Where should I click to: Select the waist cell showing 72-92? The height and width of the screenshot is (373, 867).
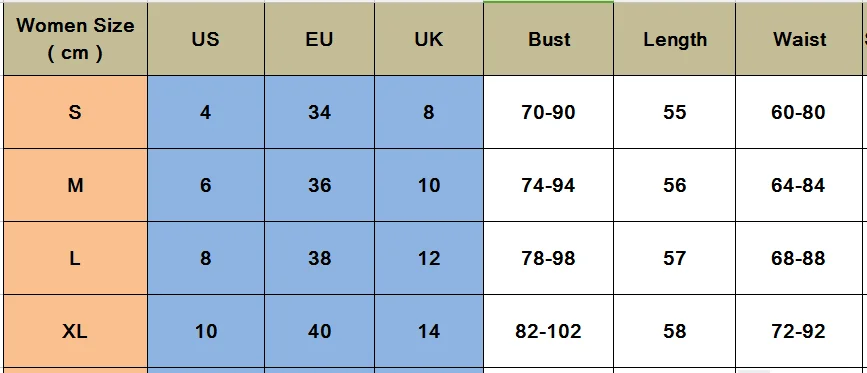coord(798,331)
